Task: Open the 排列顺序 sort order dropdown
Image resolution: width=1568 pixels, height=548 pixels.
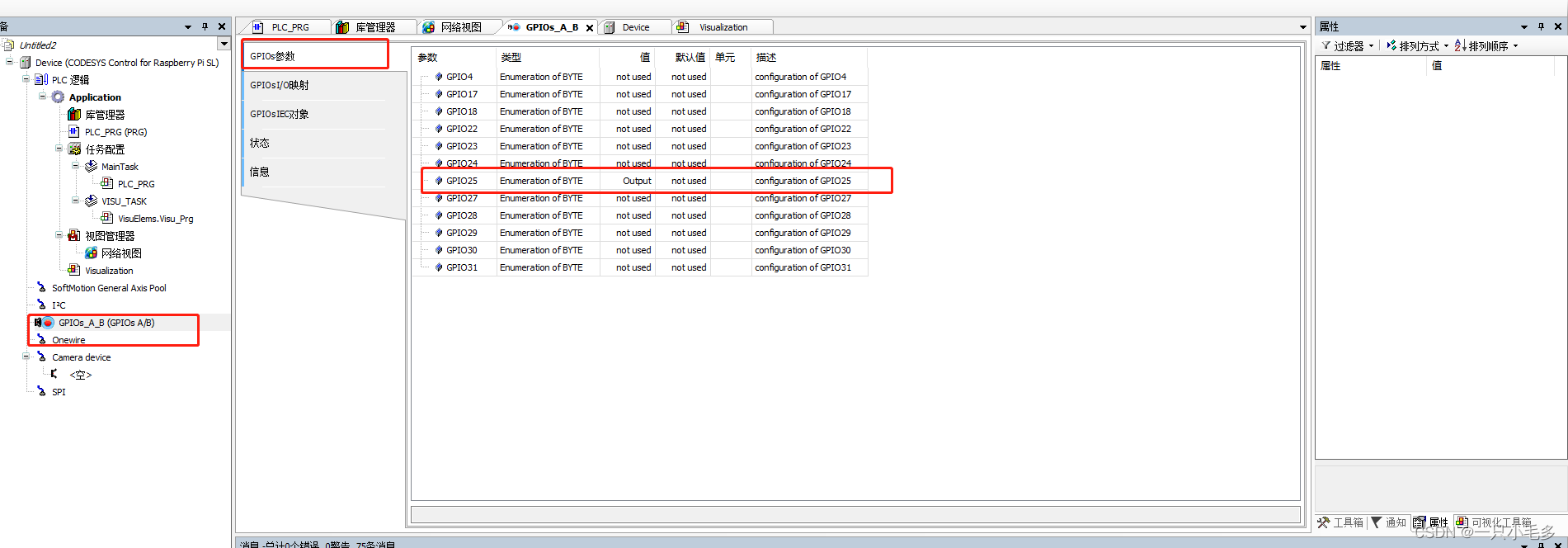Action: coord(1516,46)
